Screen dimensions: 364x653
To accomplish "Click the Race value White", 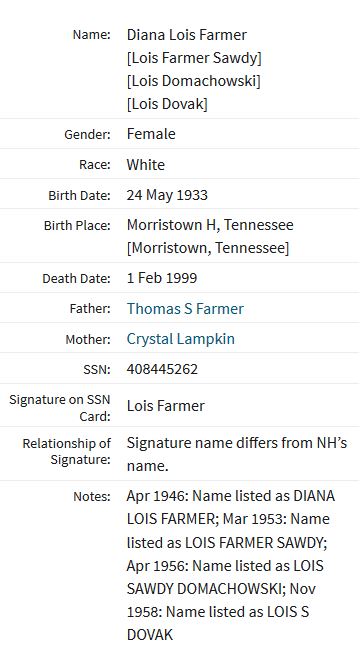I will (146, 164).
